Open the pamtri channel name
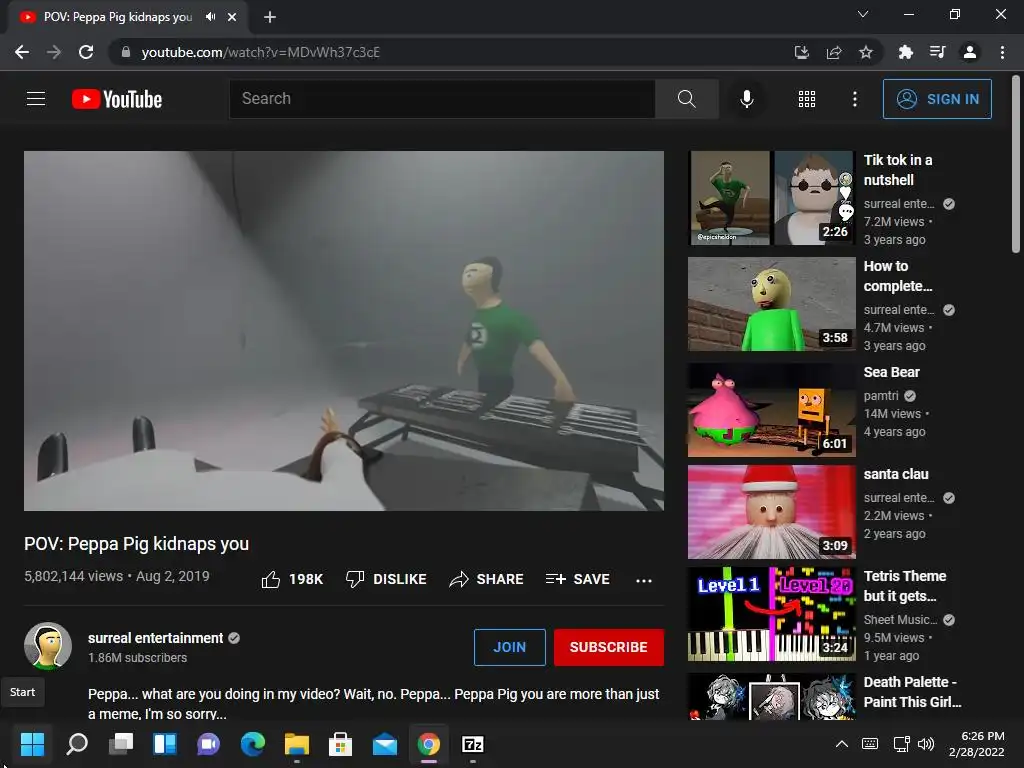Viewport: 1024px width, 768px height. pos(881,396)
